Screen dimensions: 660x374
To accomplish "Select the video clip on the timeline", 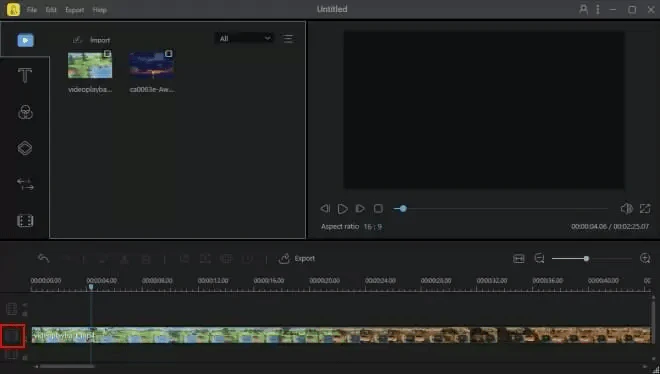I will [x=341, y=335].
